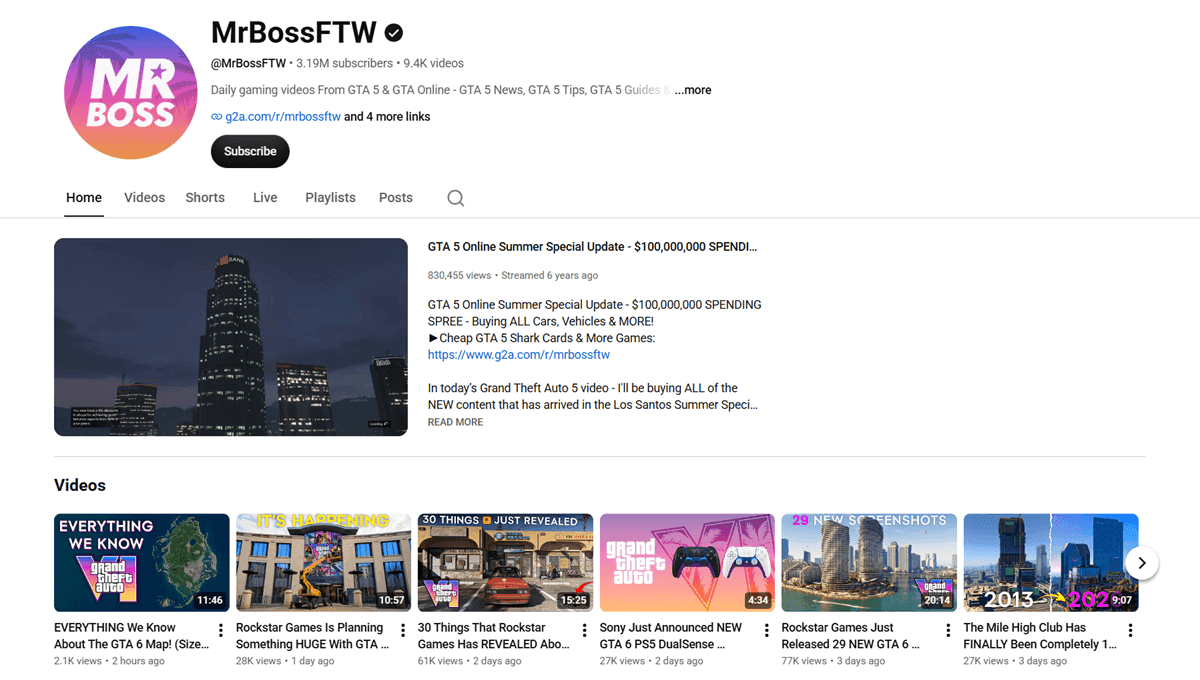
Task: Open options menu for Mile High Club video
Action: tap(1131, 631)
